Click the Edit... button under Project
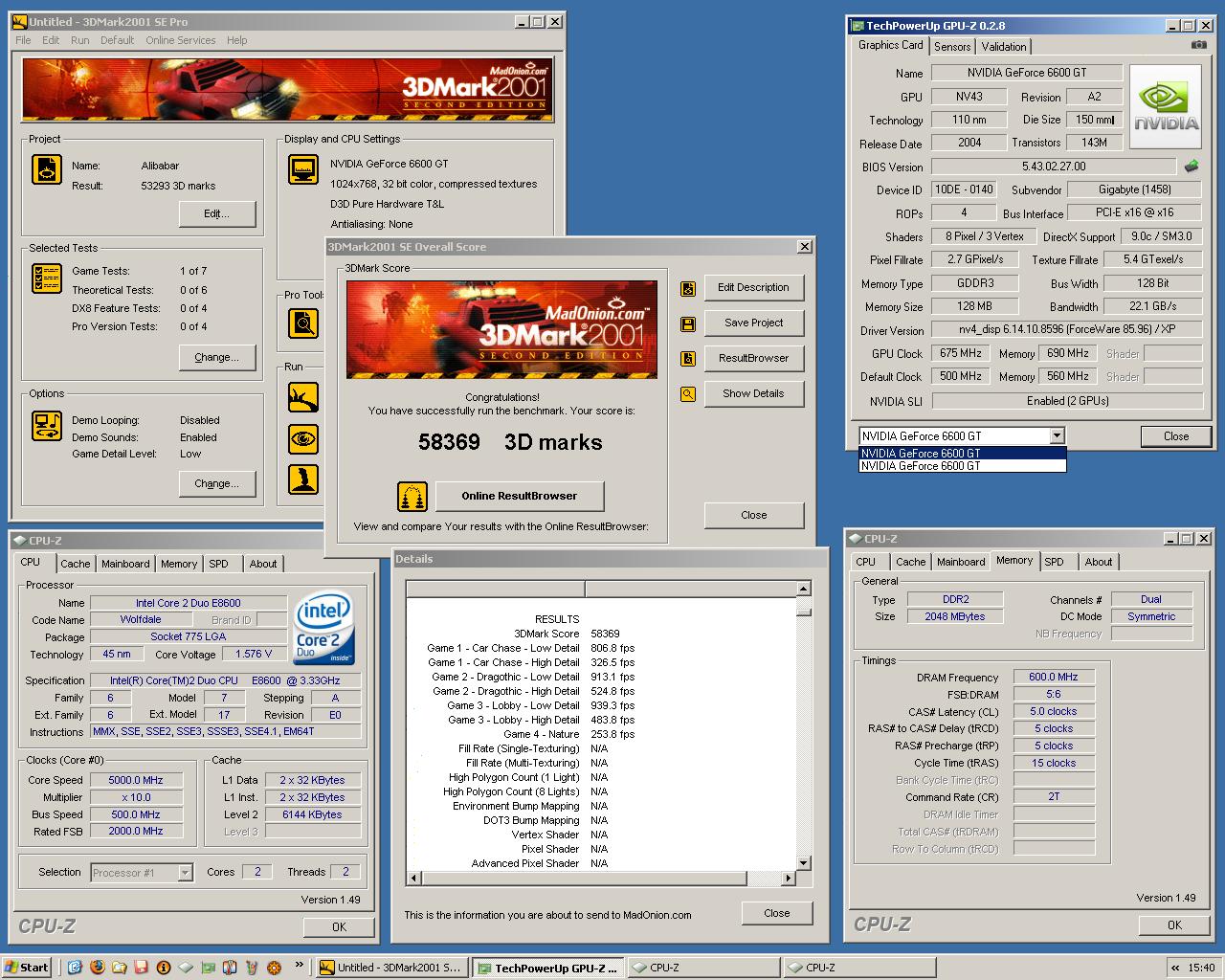 (x=217, y=213)
